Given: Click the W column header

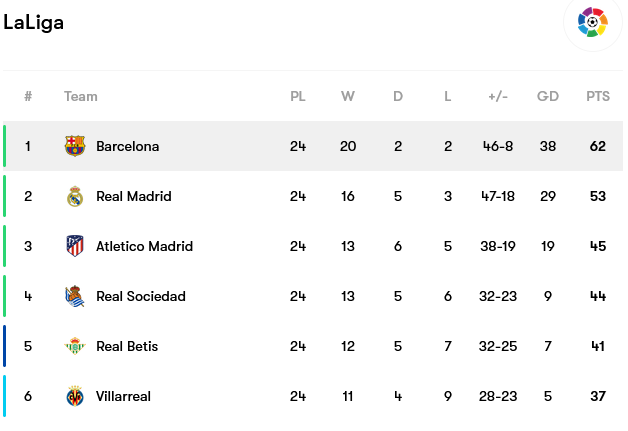Looking at the screenshot, I should point(348,96).
